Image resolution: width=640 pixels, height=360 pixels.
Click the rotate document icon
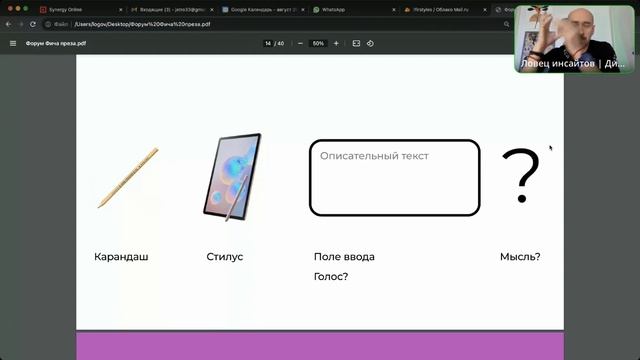370,43
